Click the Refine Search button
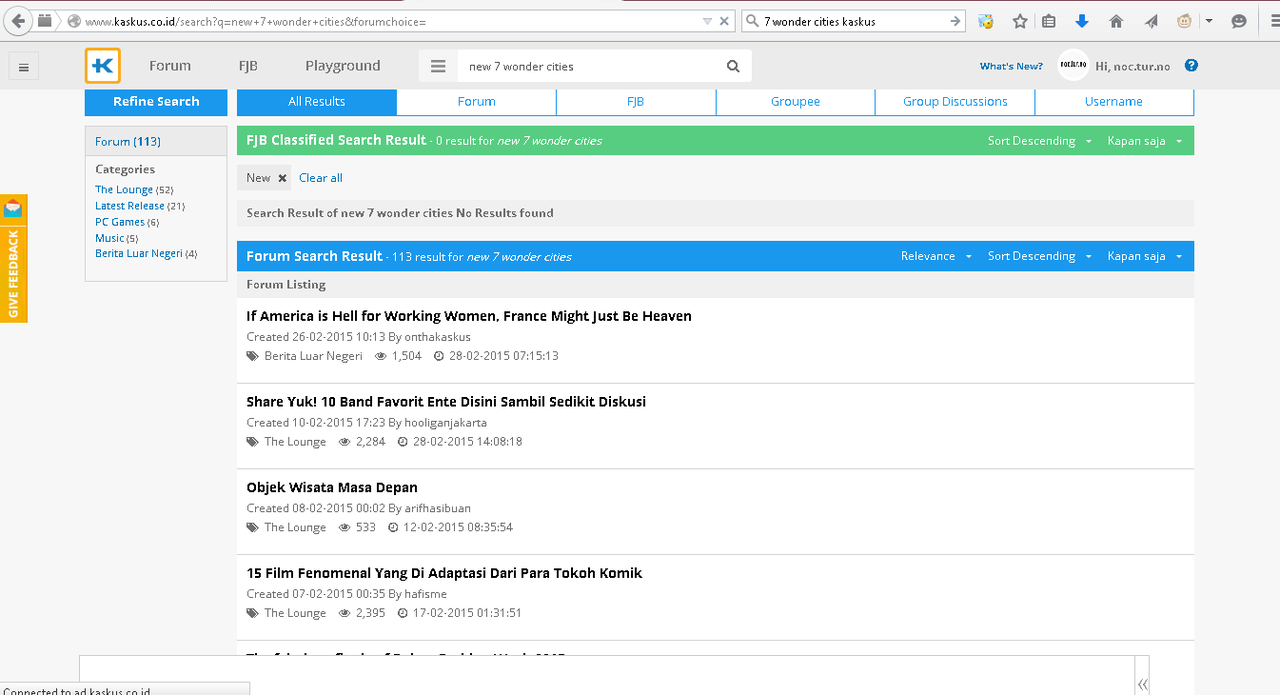Viewport: 1280px width, 695px height. (x=156, y=102)
